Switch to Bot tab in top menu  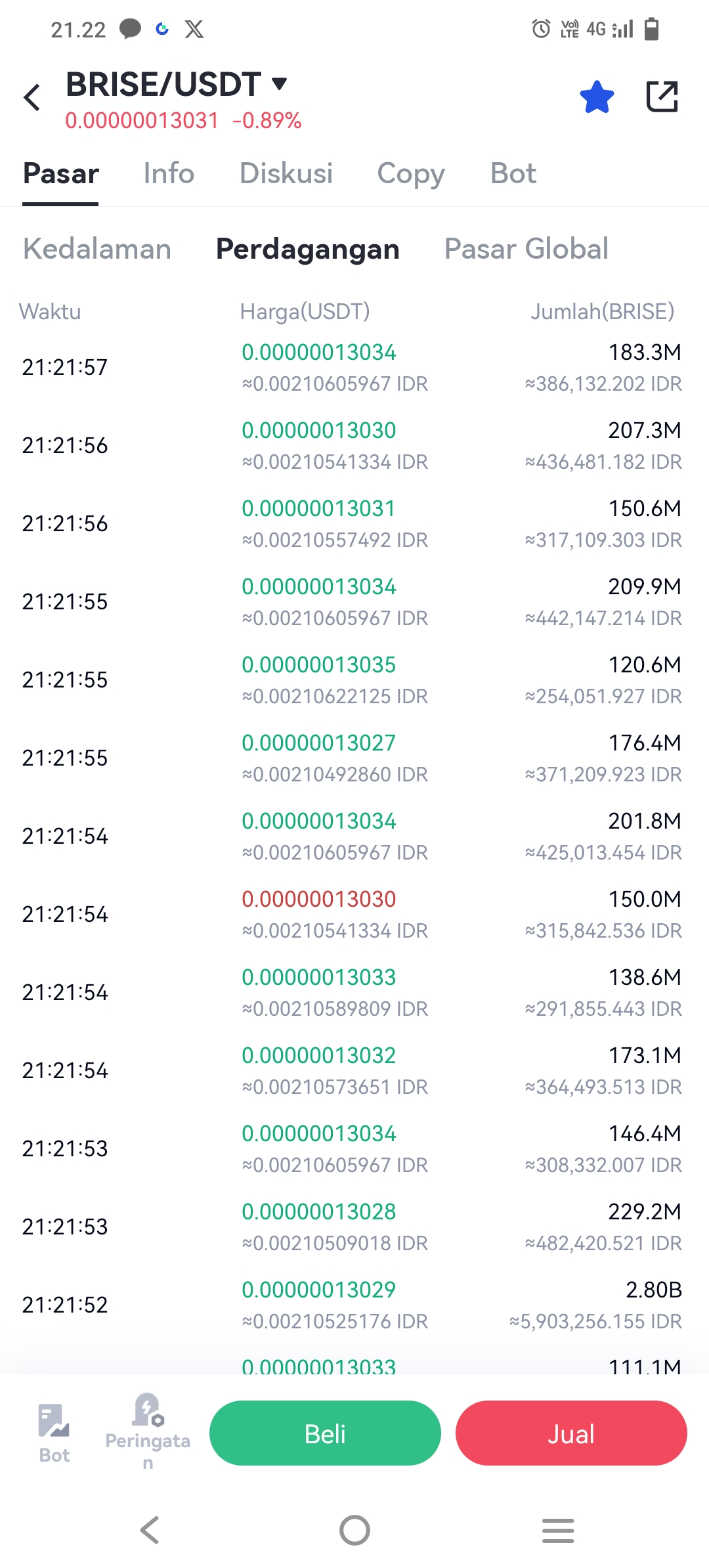pos(513,173)
